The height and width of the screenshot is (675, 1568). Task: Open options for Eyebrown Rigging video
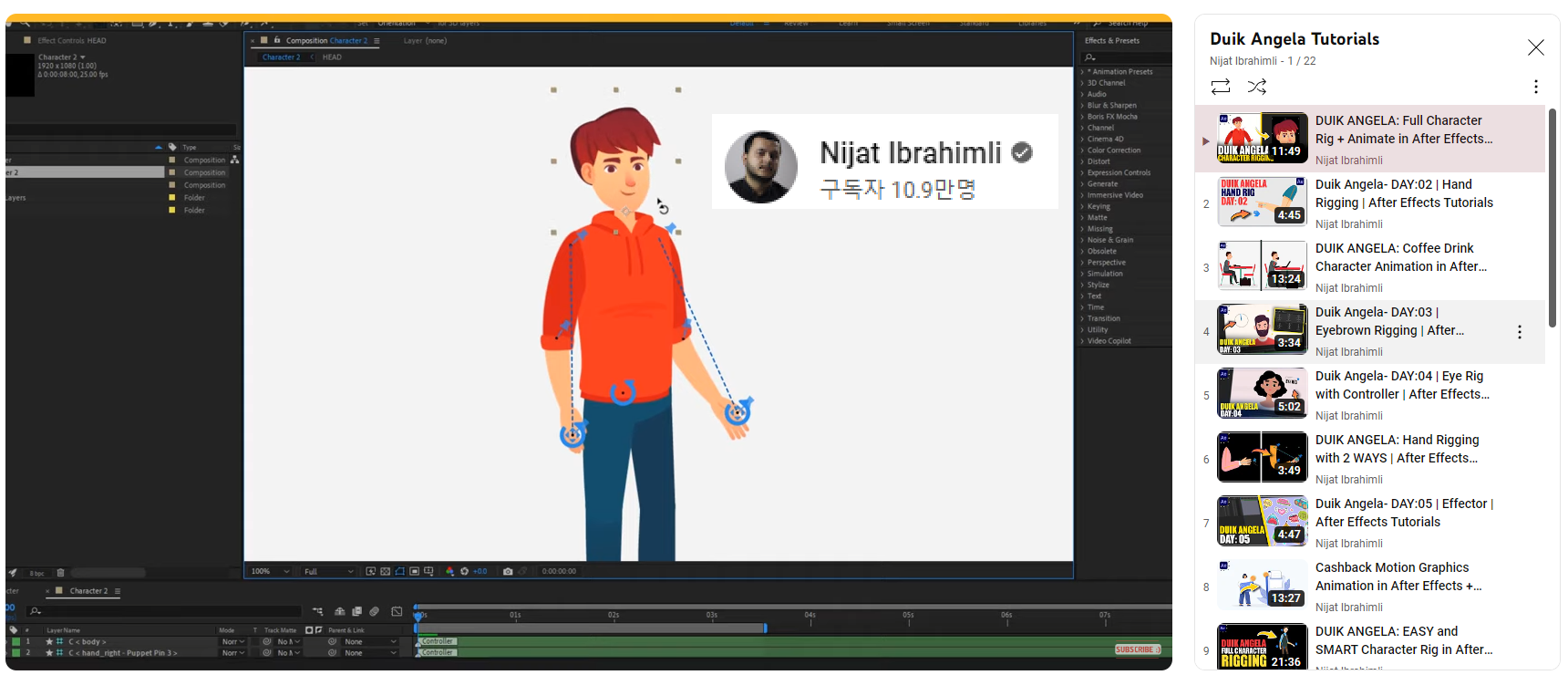(1520, 332)
